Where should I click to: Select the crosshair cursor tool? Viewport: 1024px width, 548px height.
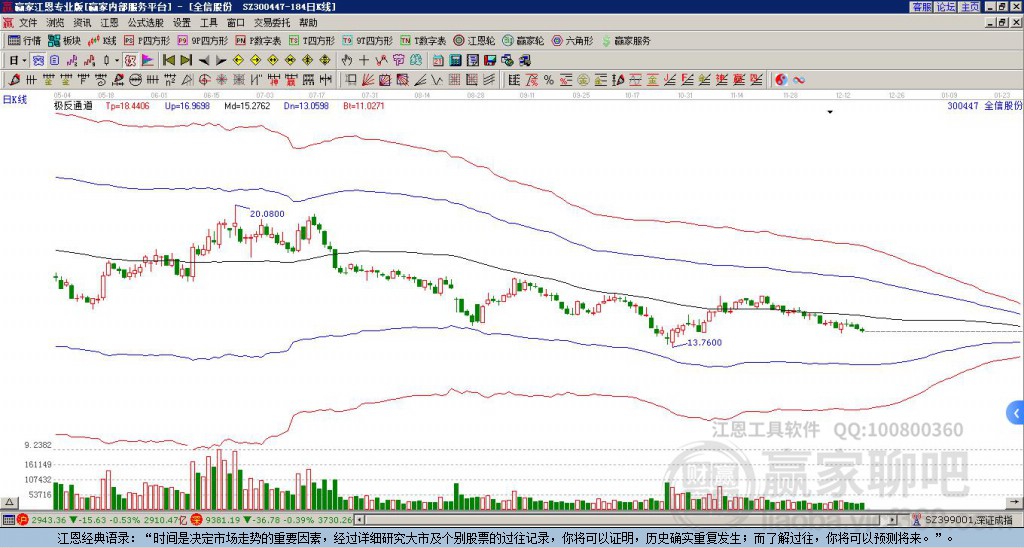364,61
